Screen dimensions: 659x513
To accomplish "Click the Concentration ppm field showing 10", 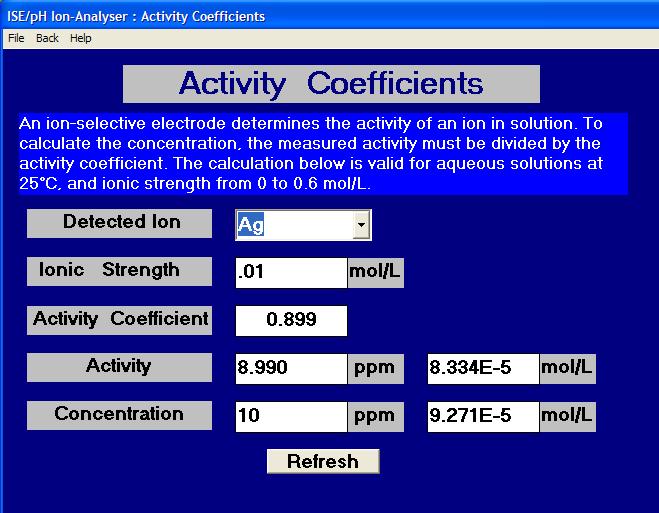I will point(291,416).
